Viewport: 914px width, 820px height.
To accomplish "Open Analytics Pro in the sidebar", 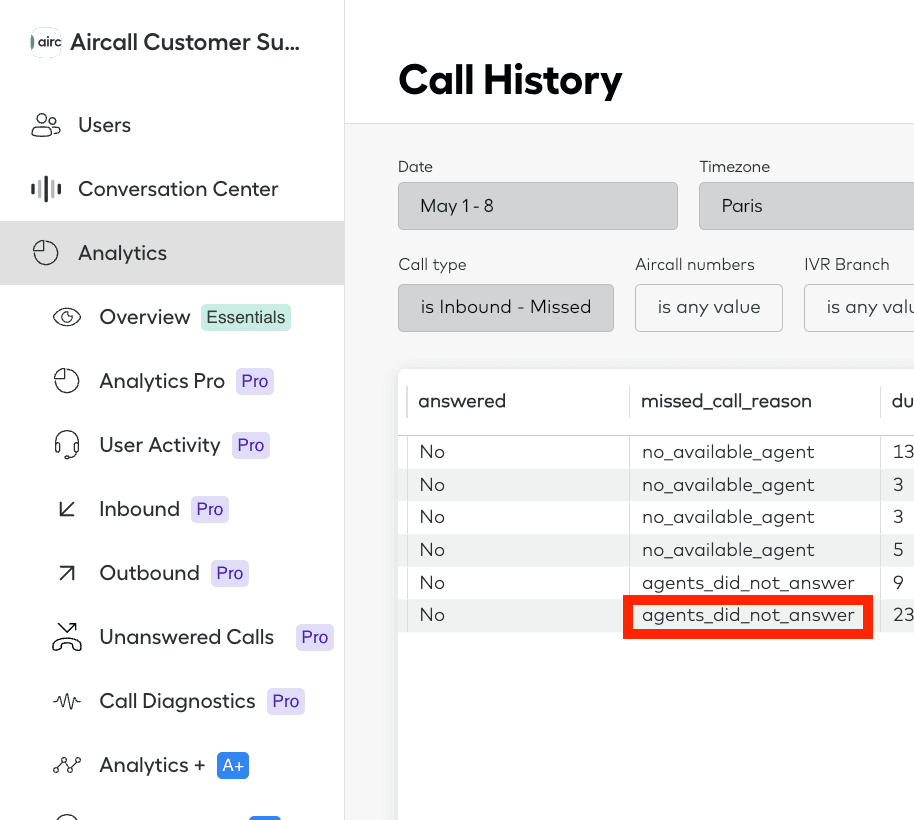I will (162, 381).
